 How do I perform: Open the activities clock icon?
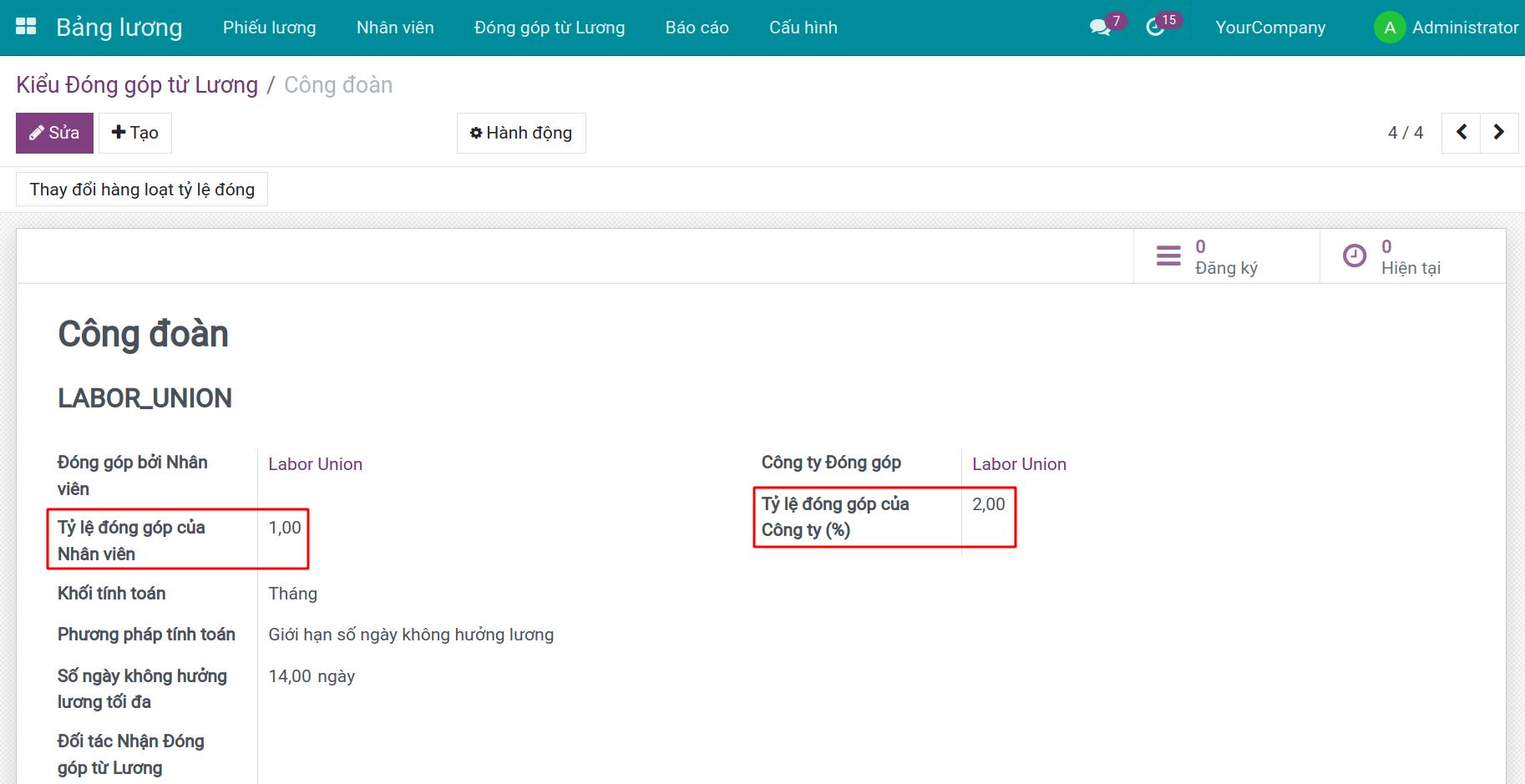tap(1155, 28)
